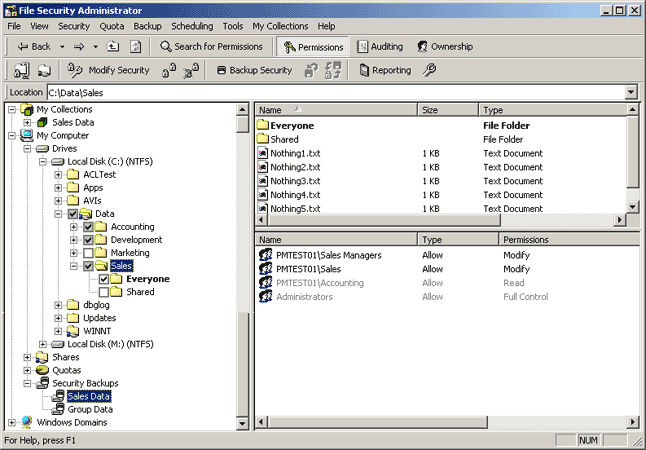Image resolution: width=646 pixels, height=450 pixels.
Task: Uncheck the Everyone subfolder checkbox
Action: coord(104,279)
